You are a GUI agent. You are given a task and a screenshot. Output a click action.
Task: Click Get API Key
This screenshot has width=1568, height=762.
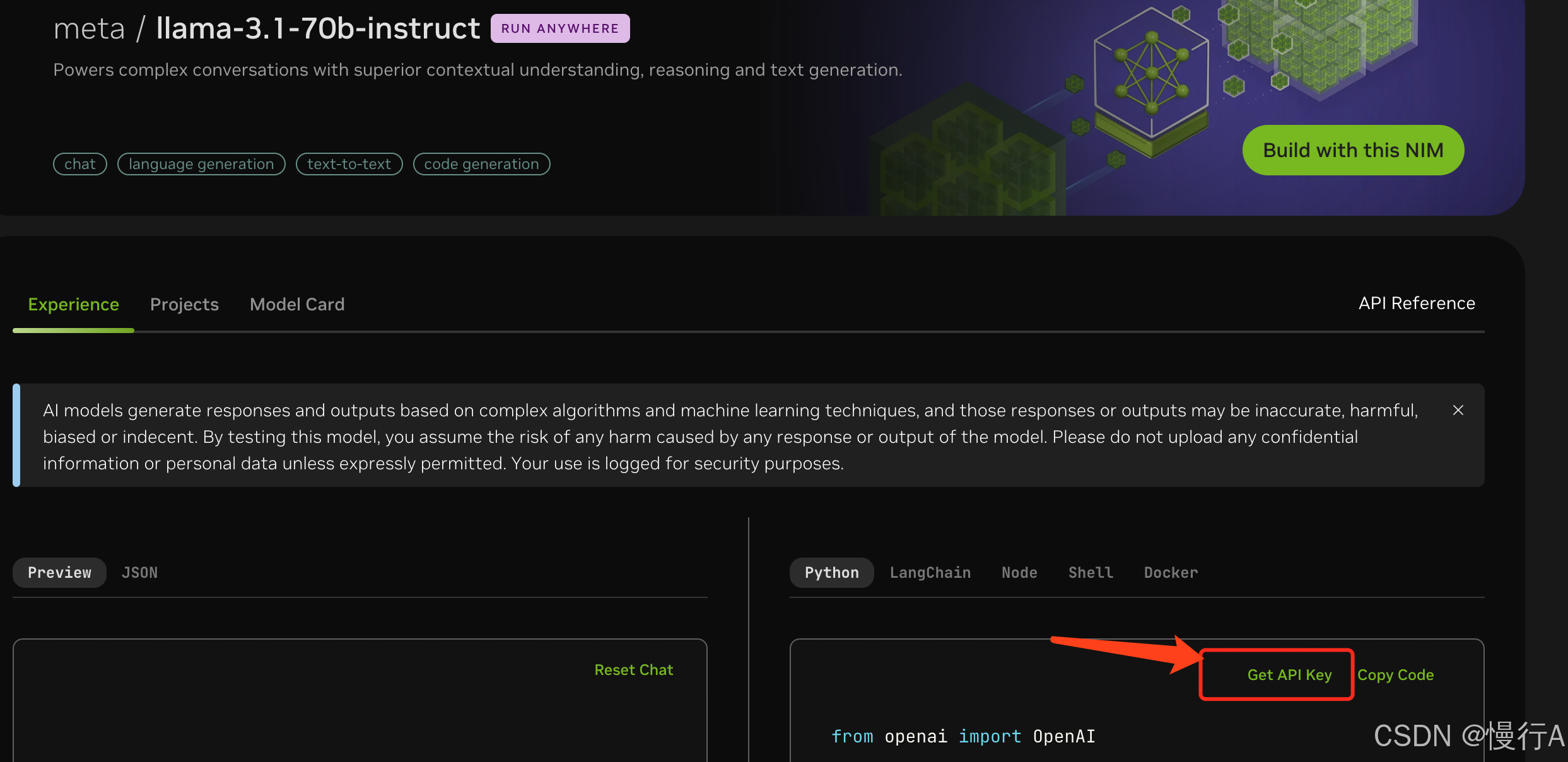point(1289,674)
